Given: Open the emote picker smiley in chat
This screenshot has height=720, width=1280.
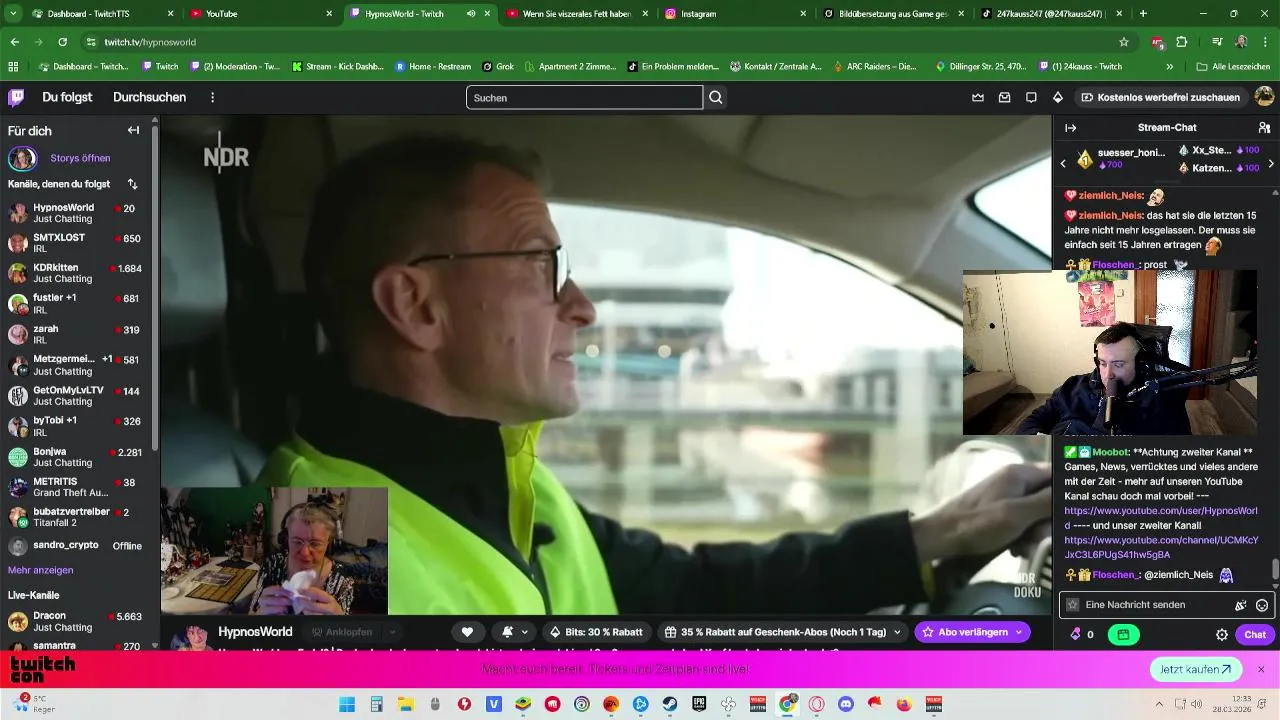Looking at the screenshot, I should [1262, 605].
